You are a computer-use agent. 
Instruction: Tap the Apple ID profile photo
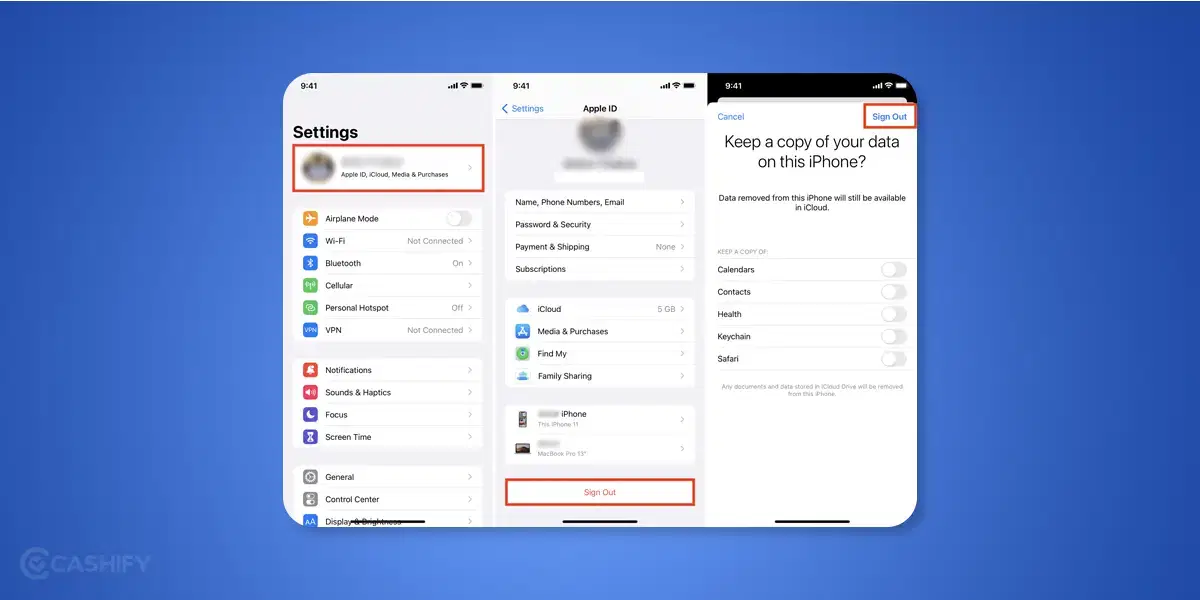tap(600, 135)
